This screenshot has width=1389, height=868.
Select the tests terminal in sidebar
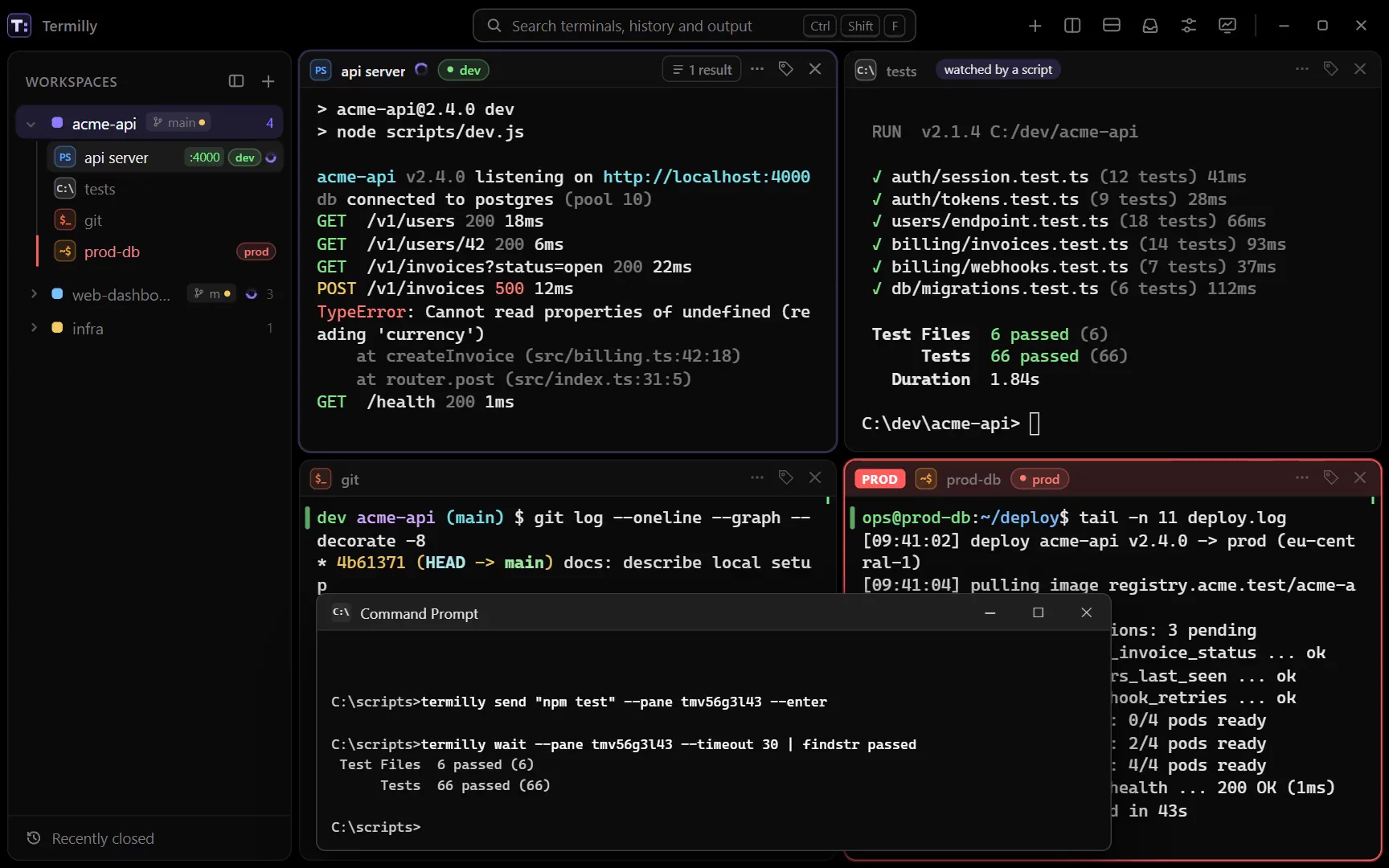point(165,189)
